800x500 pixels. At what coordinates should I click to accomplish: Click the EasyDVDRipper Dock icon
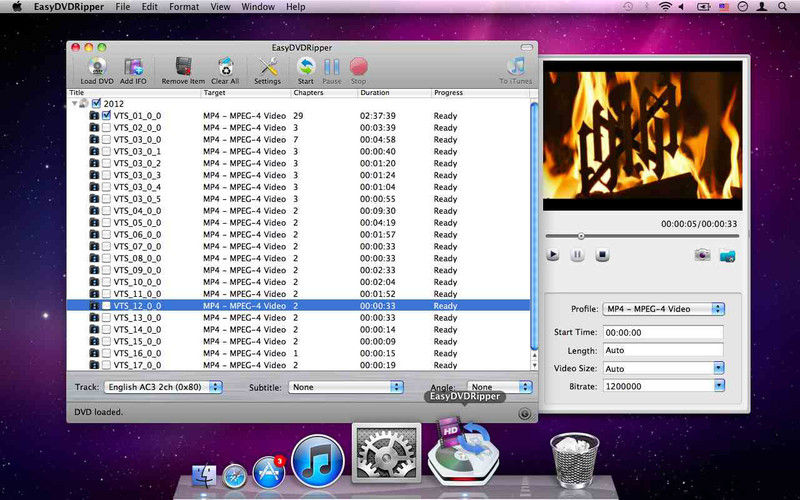[x=463, y=451]
